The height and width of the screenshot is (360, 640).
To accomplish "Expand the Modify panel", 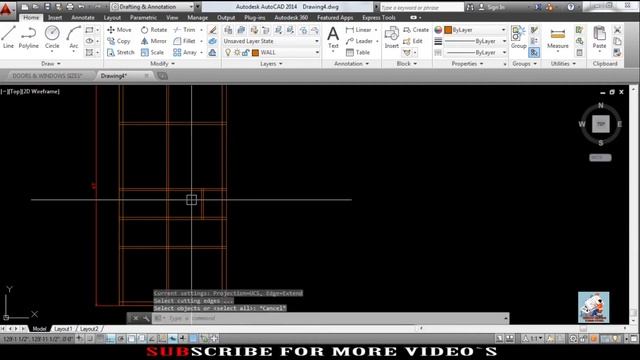I will [162, 64].
